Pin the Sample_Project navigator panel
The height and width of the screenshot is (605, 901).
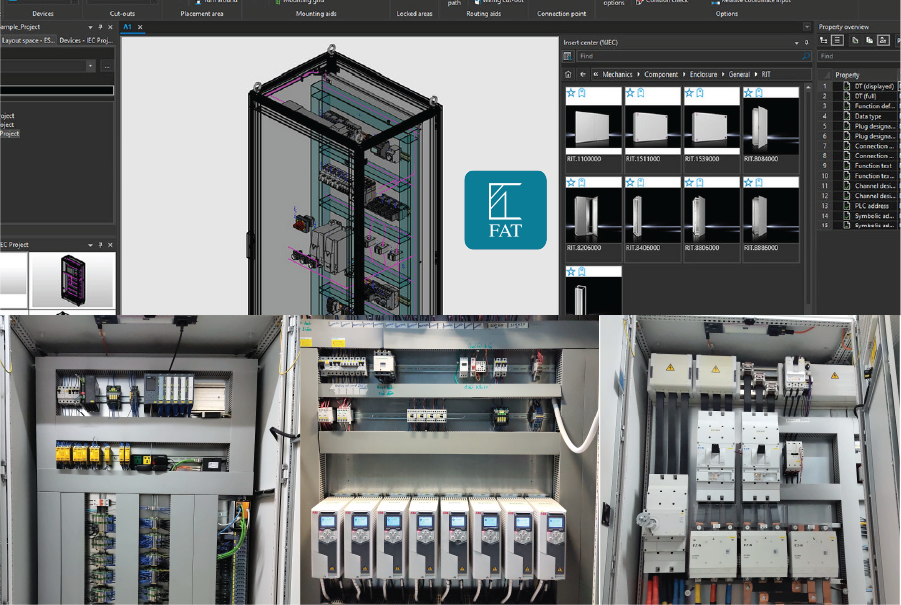tap(100, 27)
